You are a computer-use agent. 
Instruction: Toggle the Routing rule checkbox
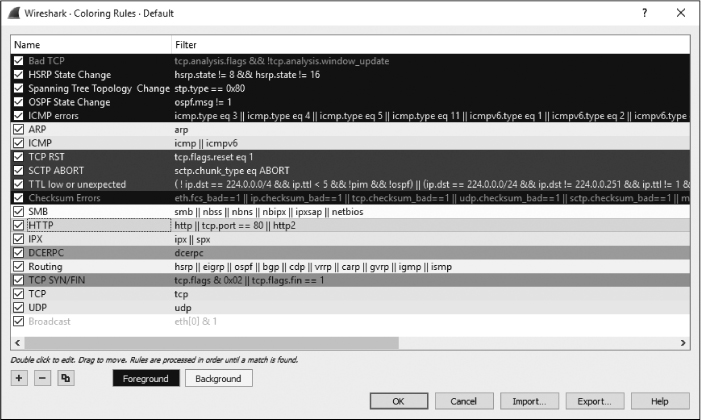tap(18, 267)
